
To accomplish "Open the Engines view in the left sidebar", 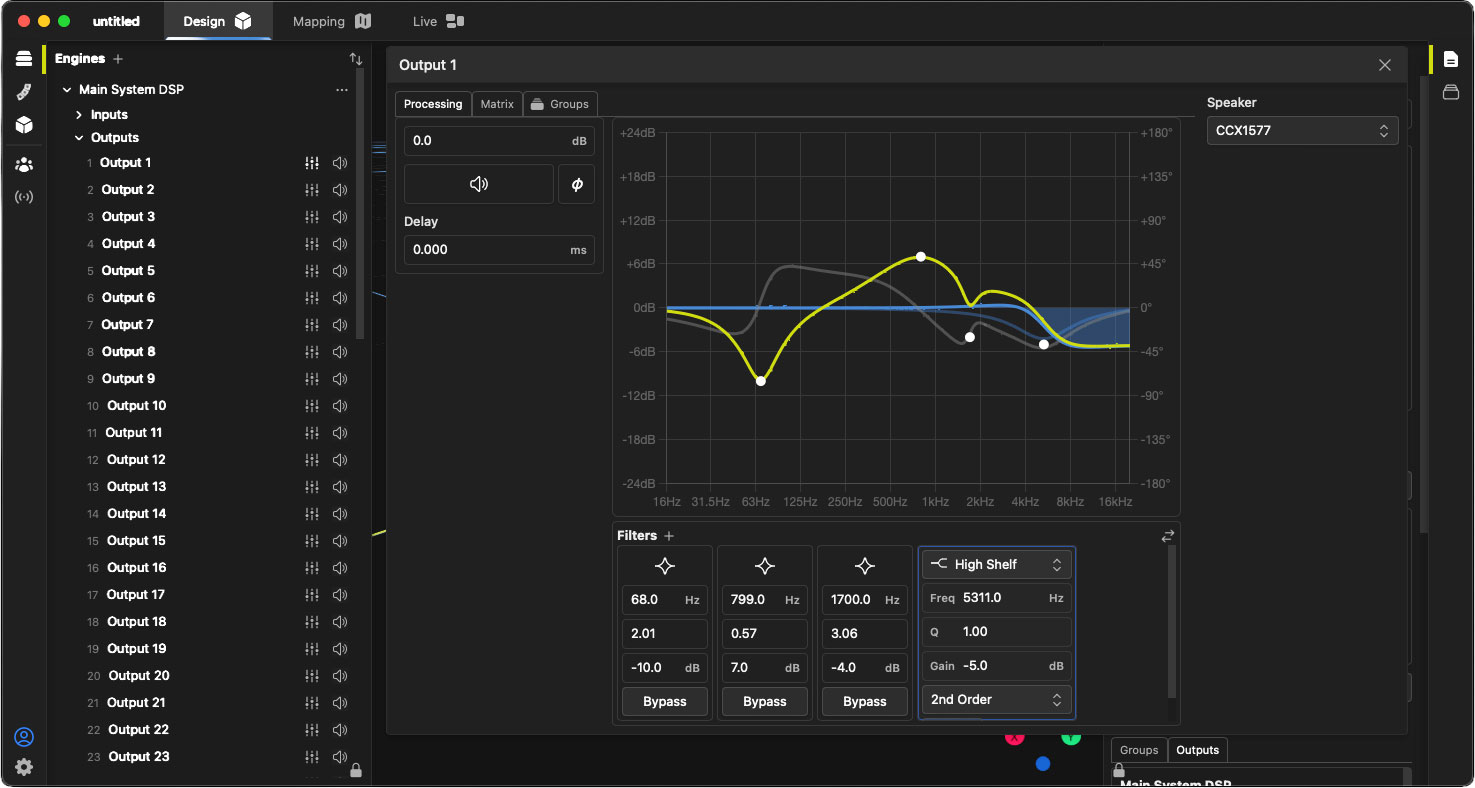I will (x=24, y=59).
